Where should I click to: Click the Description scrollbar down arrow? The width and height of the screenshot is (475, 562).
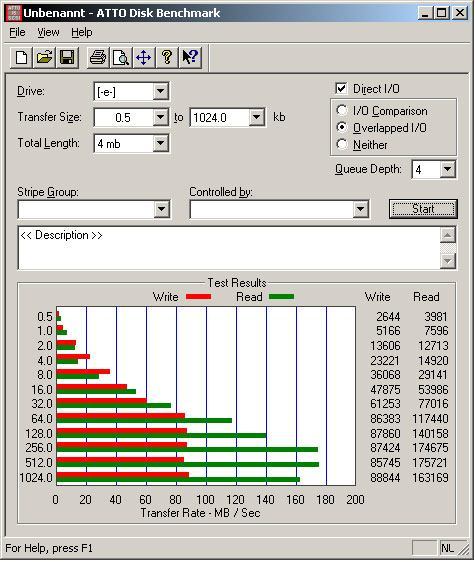[x=448, y=261]
